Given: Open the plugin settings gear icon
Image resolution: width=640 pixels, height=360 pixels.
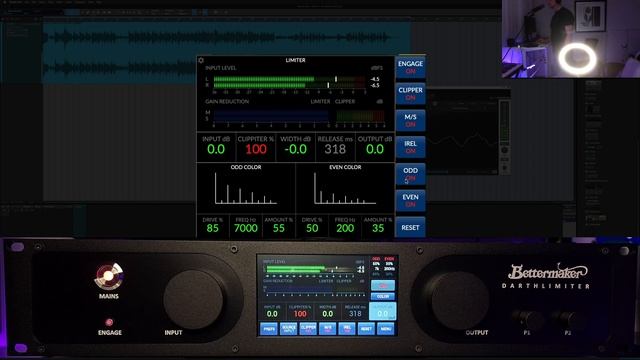Looking at the screenshot, I should click(x=201, y=60).
